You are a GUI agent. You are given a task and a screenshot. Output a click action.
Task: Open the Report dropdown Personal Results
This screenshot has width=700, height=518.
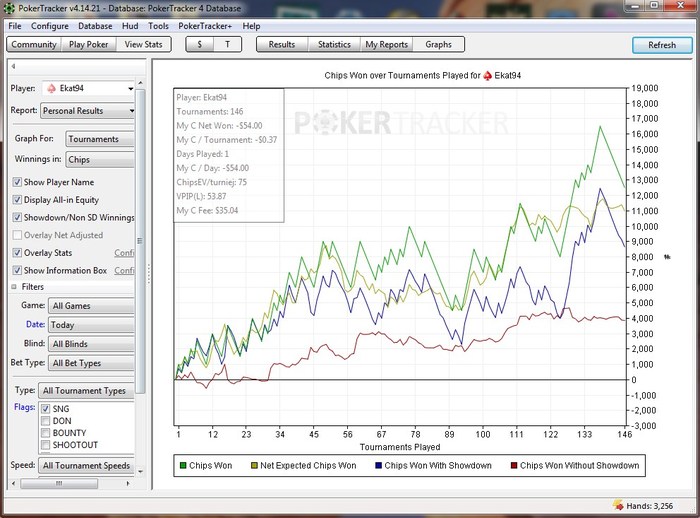88,110
